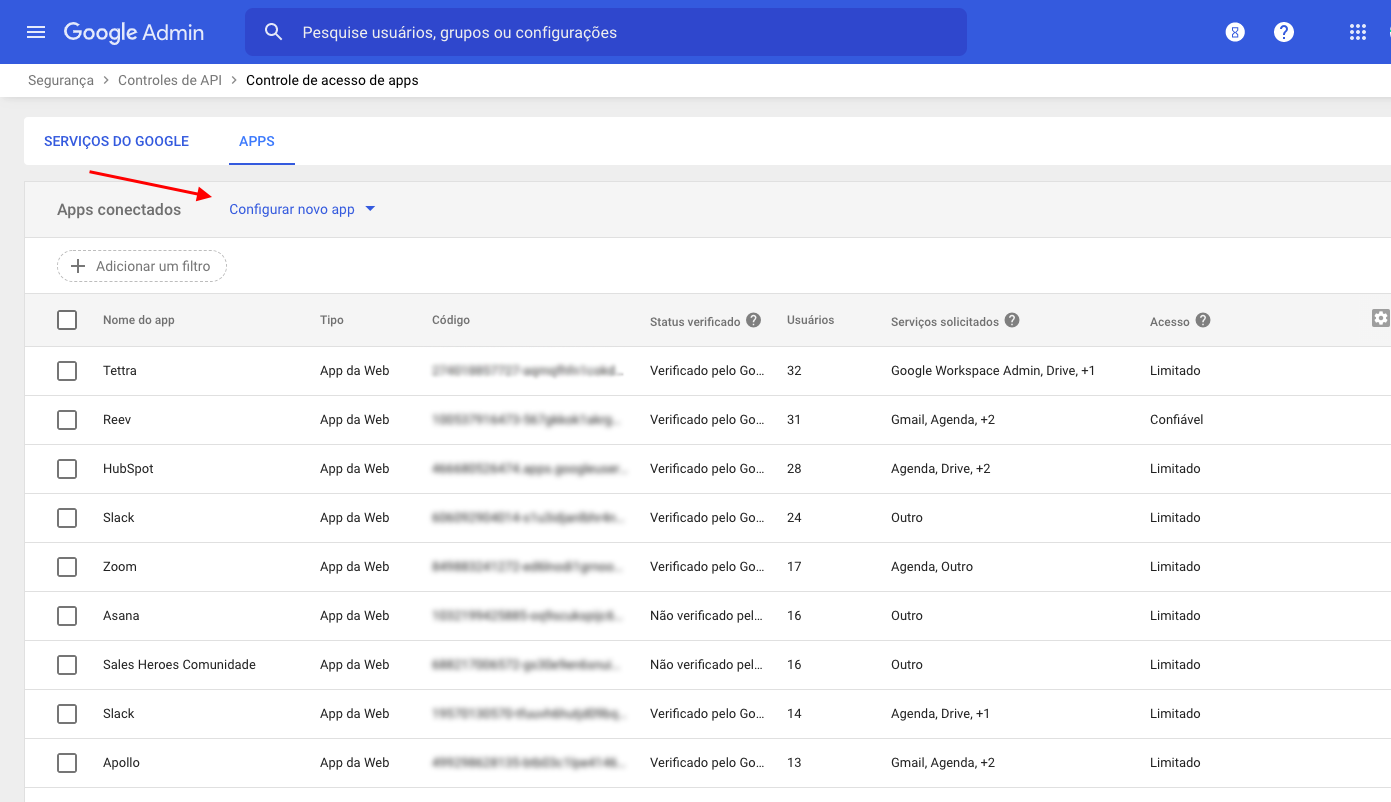This screenshot has height=802, width=1391.
Task: Check the Apollo row checkbox
Action: click(67, 763)
